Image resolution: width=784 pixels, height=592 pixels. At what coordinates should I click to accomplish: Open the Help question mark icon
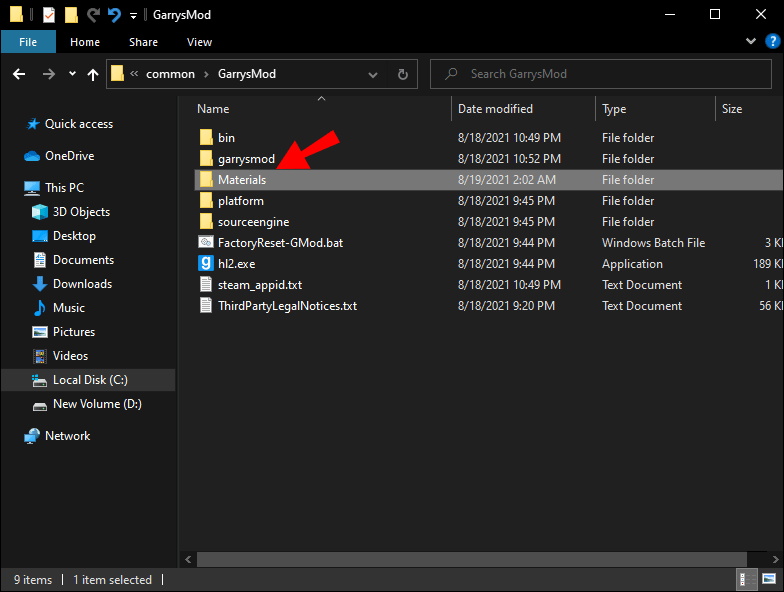click(x=770, y=42)
